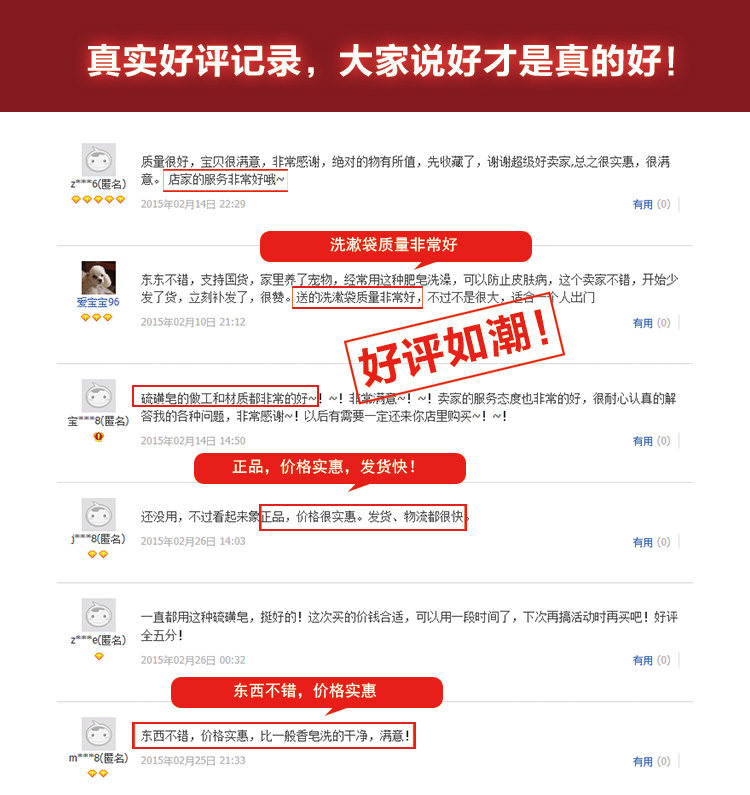Click the avatar of reviewer 宝***8(匿名)
The width and height of the screenshot is (750, 795).
tap(98, 396)
